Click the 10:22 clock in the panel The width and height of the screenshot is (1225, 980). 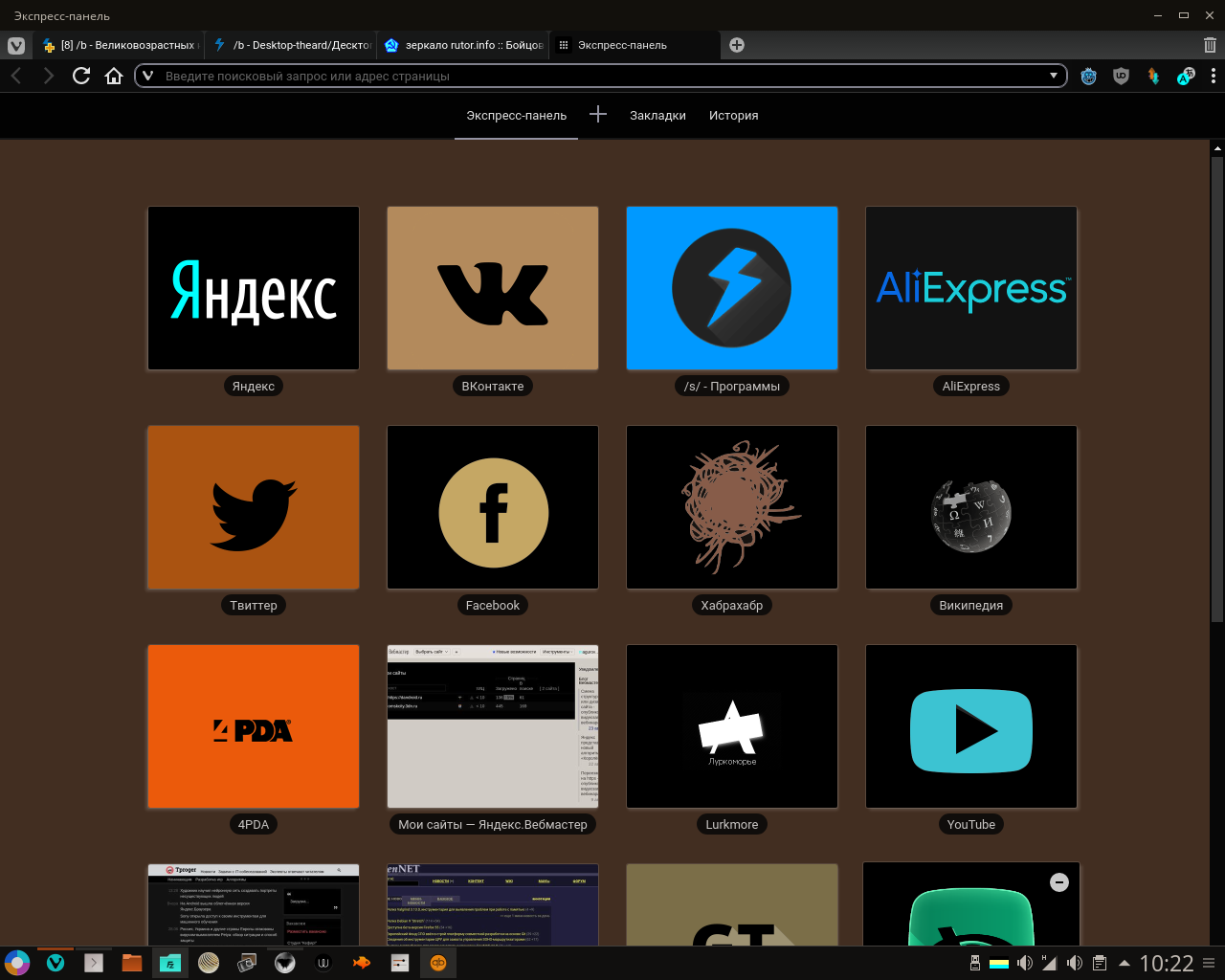(x=1167, y=963)
